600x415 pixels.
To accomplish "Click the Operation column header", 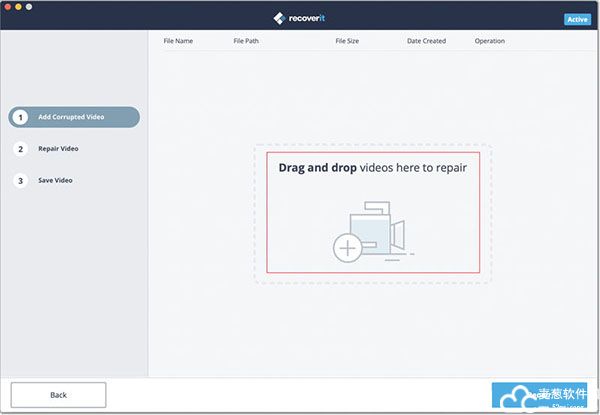I will [489, 41].
